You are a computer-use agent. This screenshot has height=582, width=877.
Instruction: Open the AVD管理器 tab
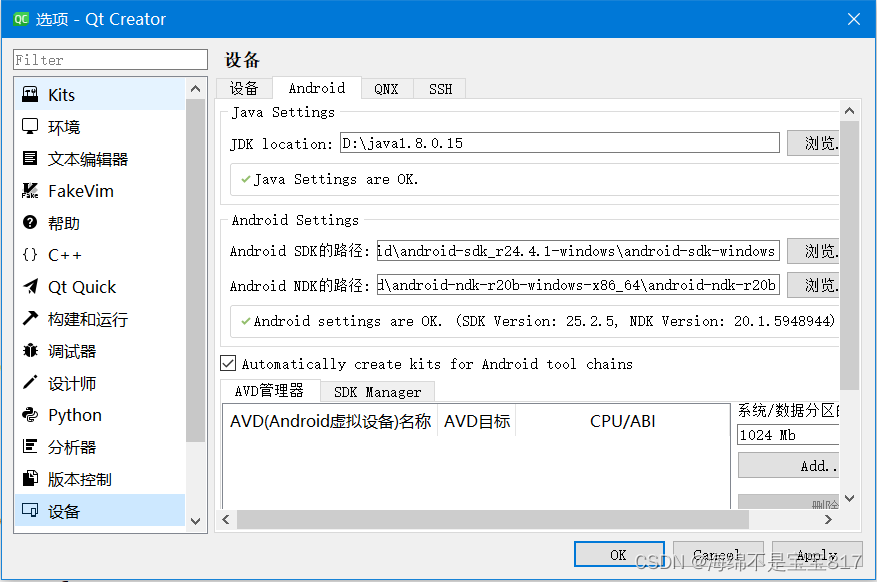(x=270, y=390)
